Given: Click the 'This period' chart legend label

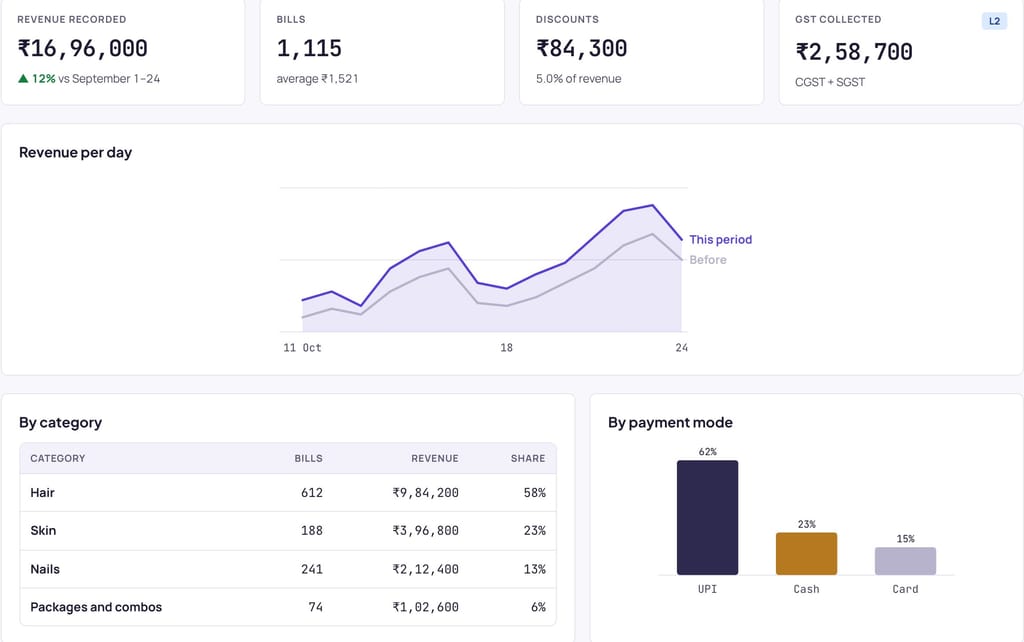Looking at the screenshot, I should (720, 240).
